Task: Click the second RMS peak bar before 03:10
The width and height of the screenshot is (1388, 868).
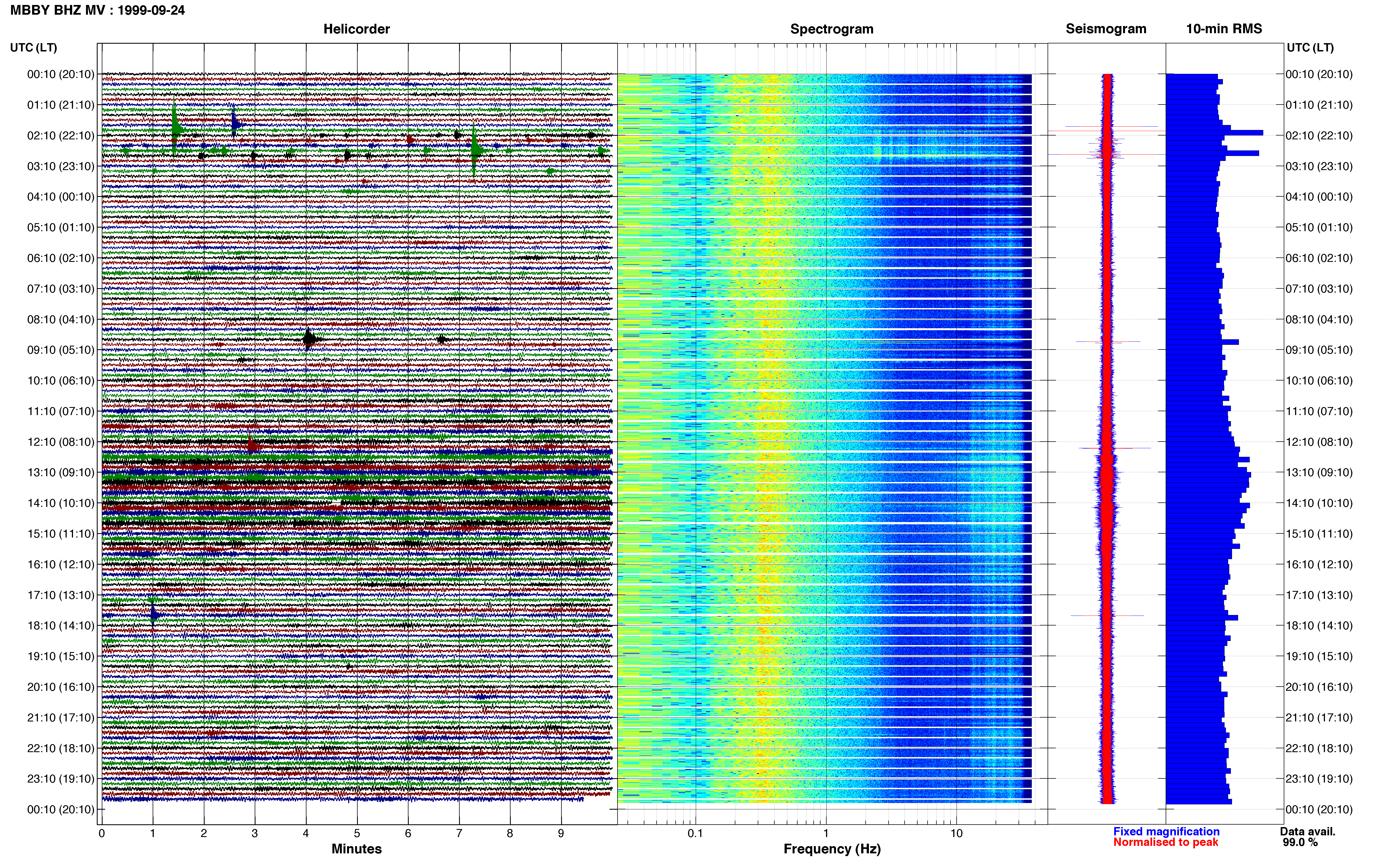Action: pos(1212,153)
